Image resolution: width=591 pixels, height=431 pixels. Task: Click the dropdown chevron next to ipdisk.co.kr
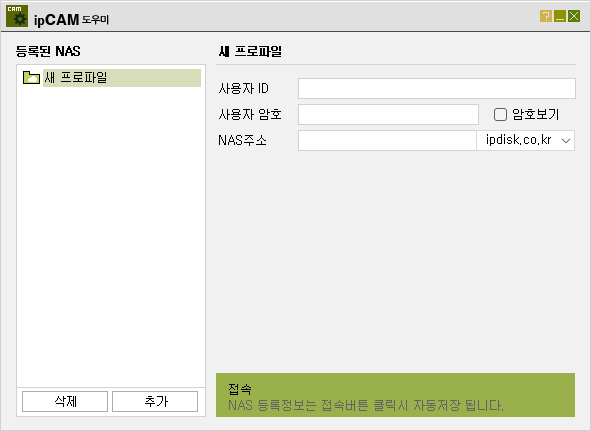click(566, 141)
